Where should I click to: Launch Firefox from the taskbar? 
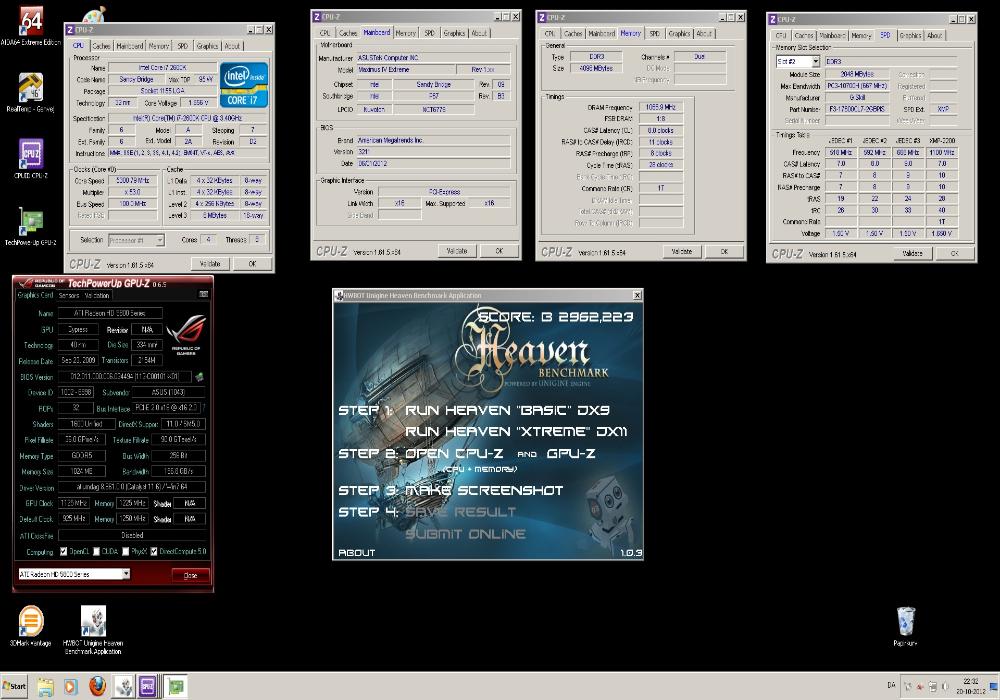tap(97, 687)
